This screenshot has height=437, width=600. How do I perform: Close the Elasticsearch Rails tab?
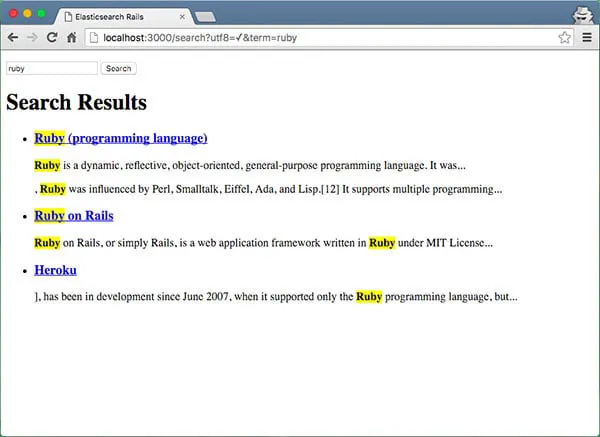click(181, 17)
